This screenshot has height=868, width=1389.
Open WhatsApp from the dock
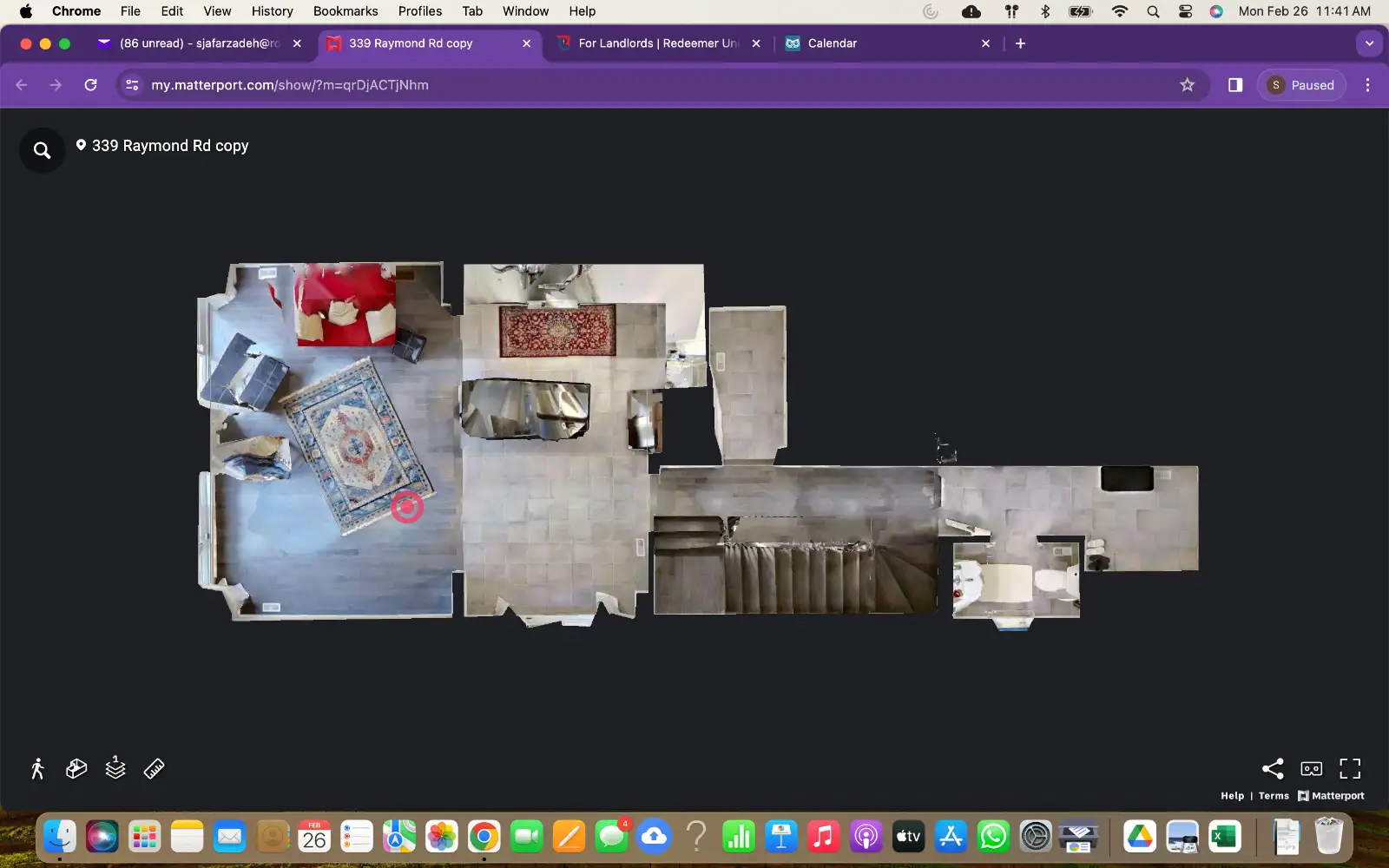click(993, 837)
